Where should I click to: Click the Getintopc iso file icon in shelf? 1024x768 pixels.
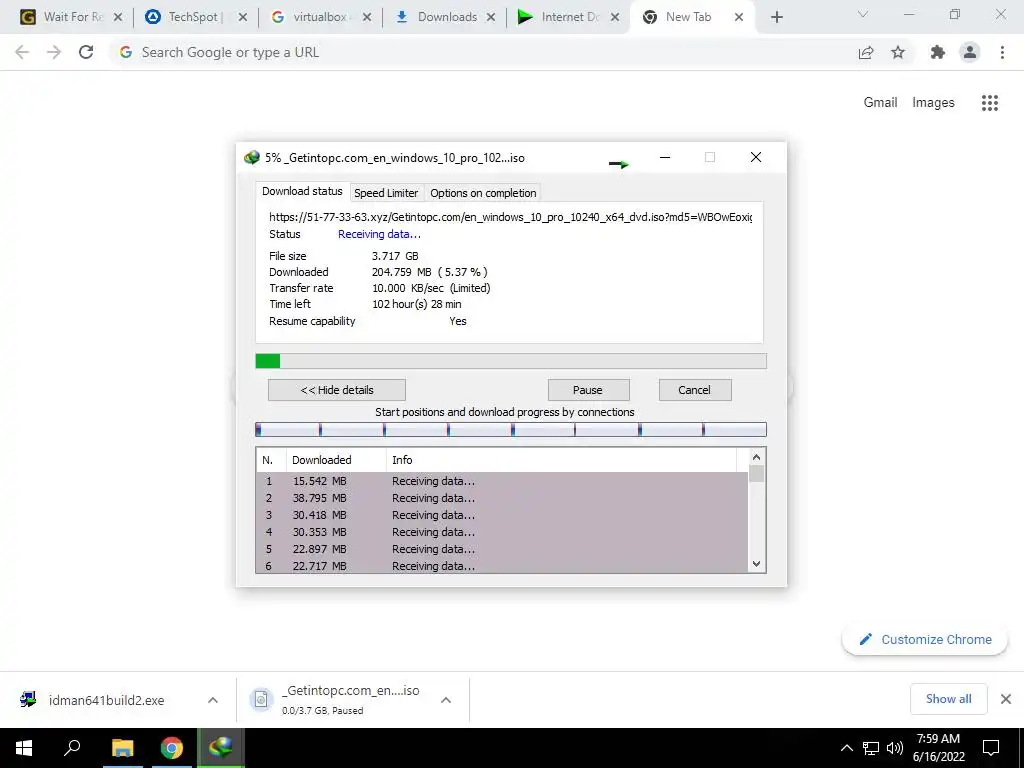[x=261, y=699]
